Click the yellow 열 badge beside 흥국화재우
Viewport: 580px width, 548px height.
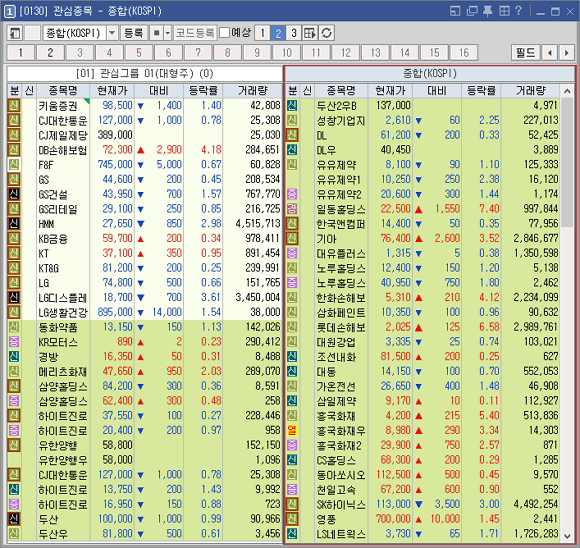click(292, 430)
